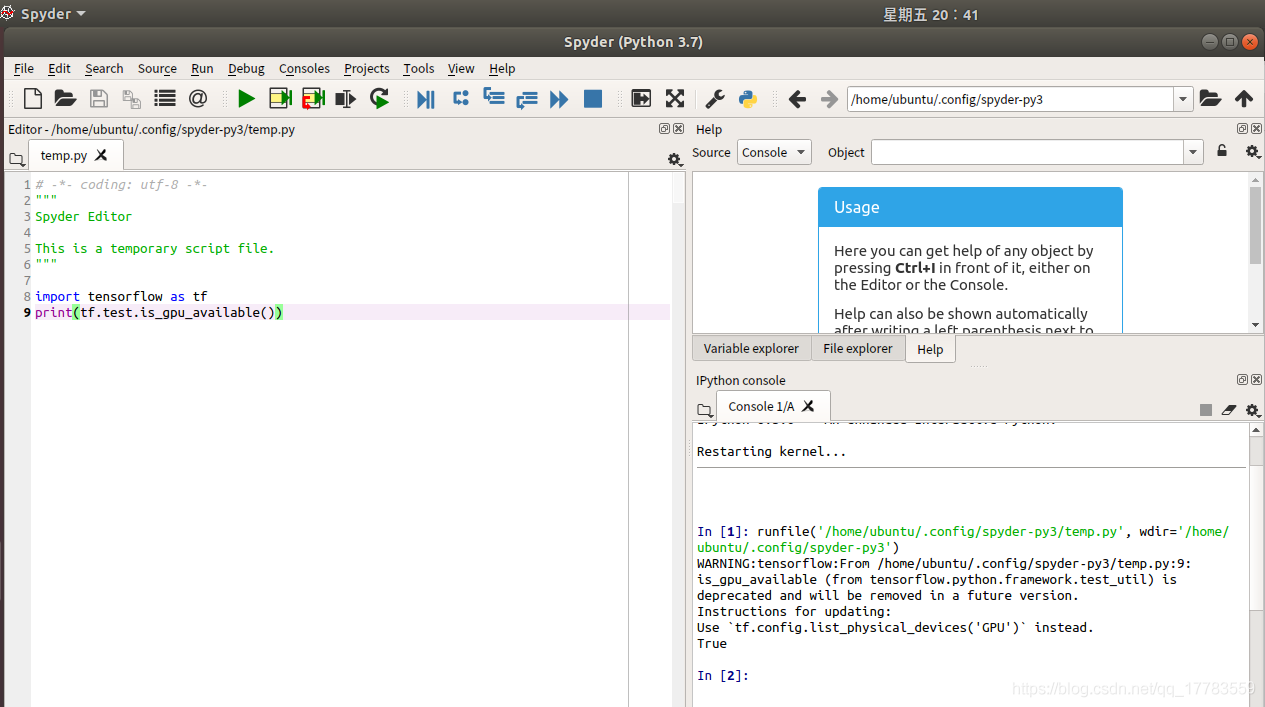Open the Preferences wrench icon

click(x=715, y=99)
